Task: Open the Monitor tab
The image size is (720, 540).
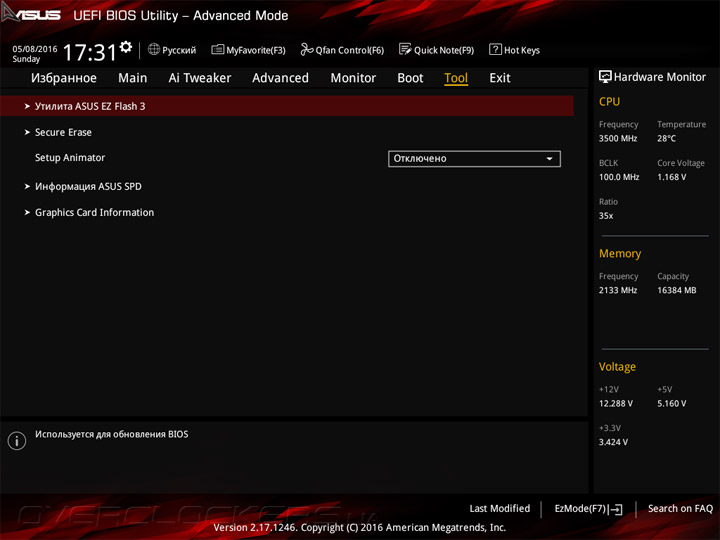Action: click(x=353, y=78)
